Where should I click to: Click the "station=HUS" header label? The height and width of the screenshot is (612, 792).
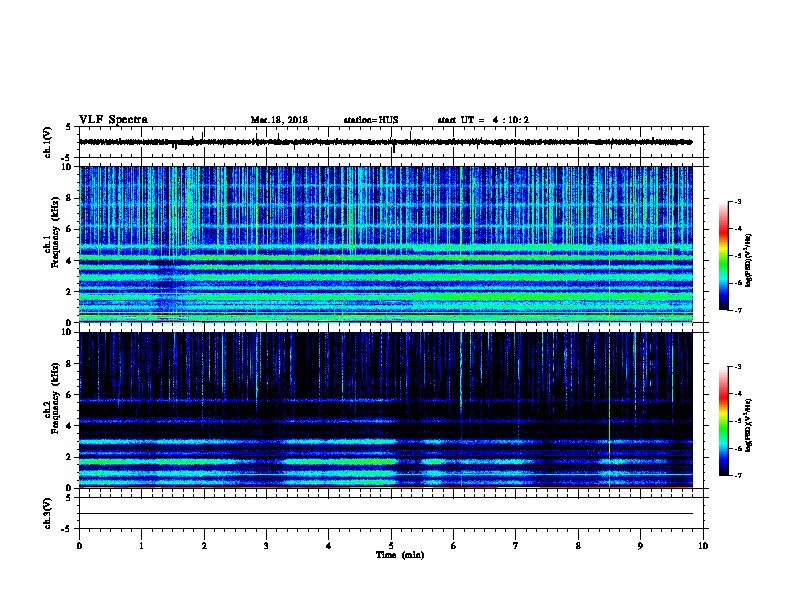click(x=371, y=120)
